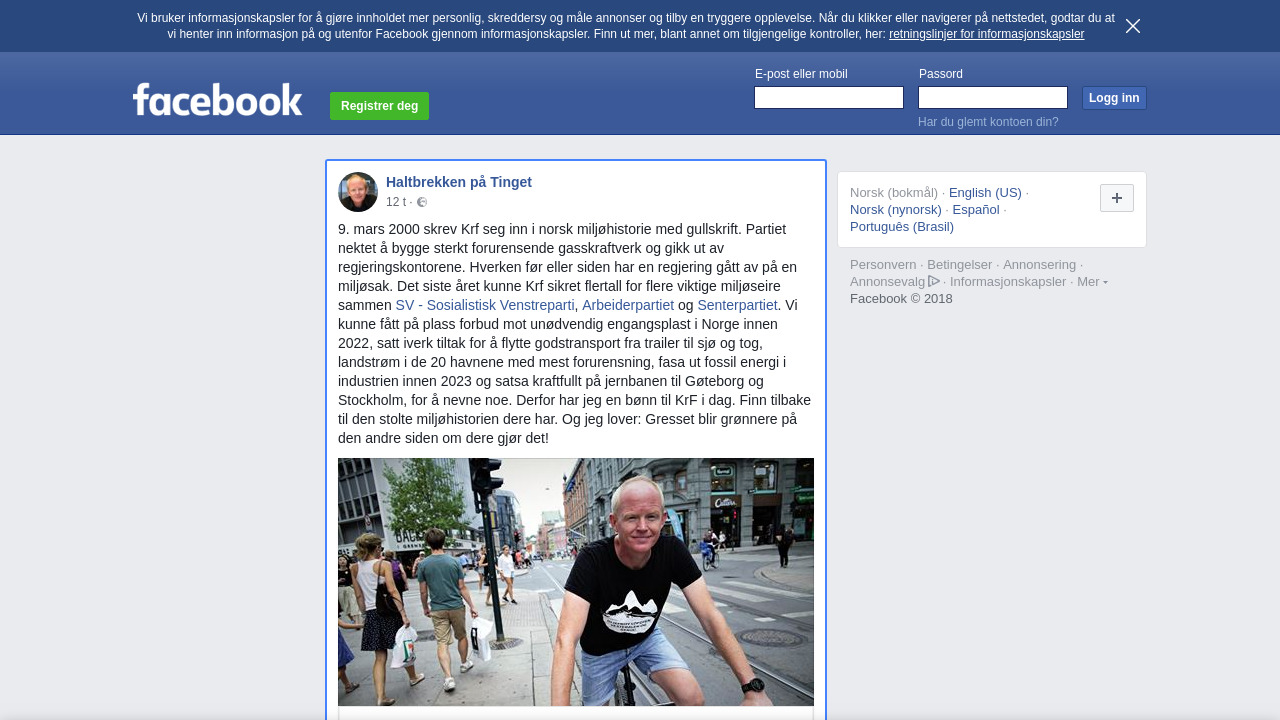Click the Logg inn button
The width and height of the screenshot is (1280, 720).
(1114, 98)
